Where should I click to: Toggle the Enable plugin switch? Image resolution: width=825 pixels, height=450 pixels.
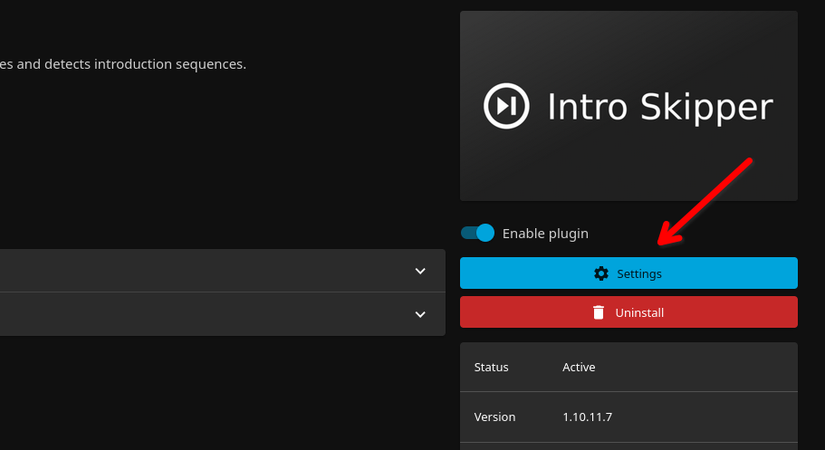478,233
